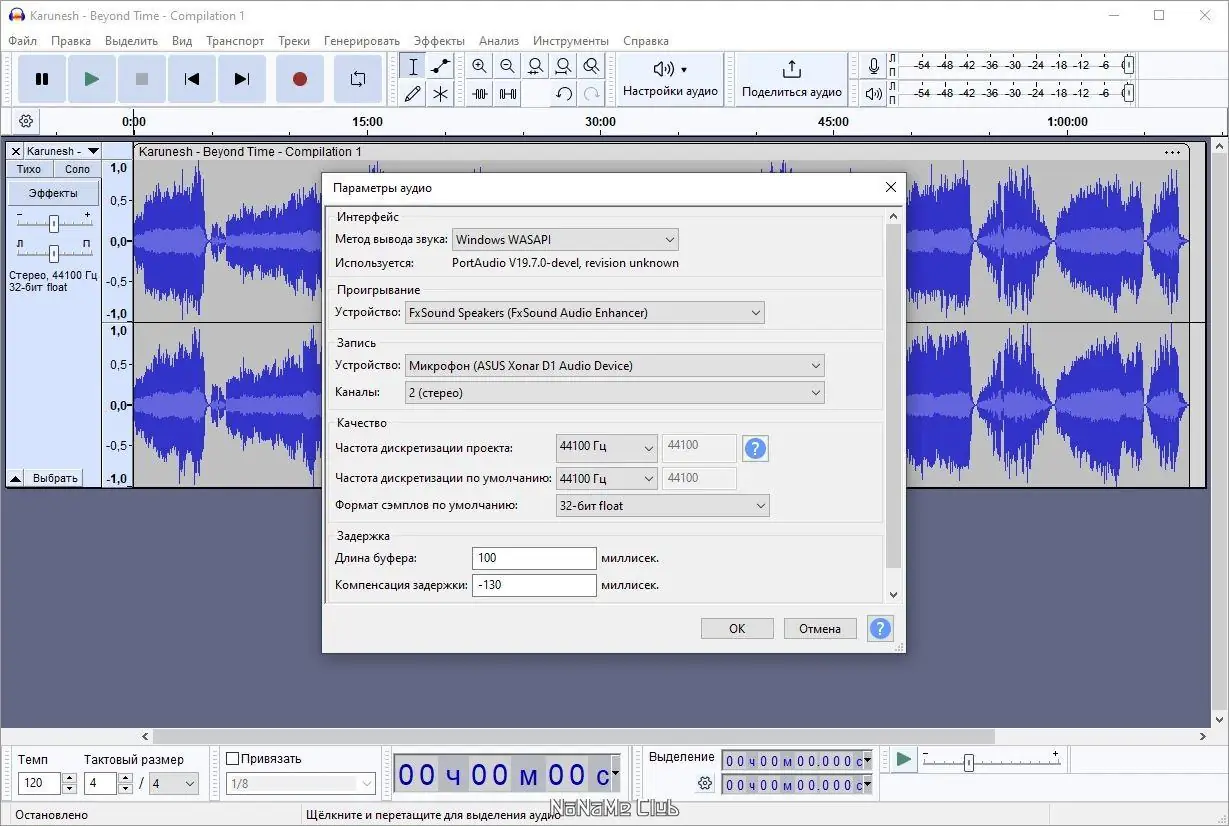
Task: Select the Draw pencil tool
Action: [412, 94]
